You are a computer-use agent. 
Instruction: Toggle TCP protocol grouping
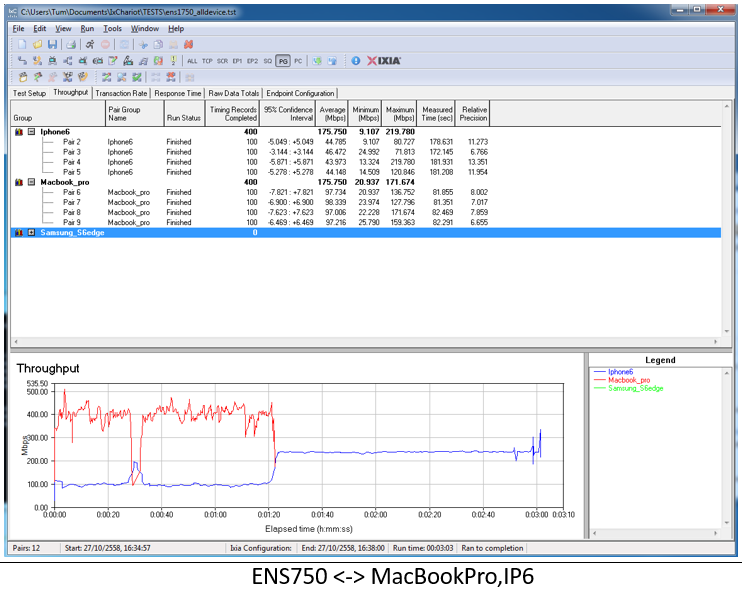click(207, 61)
